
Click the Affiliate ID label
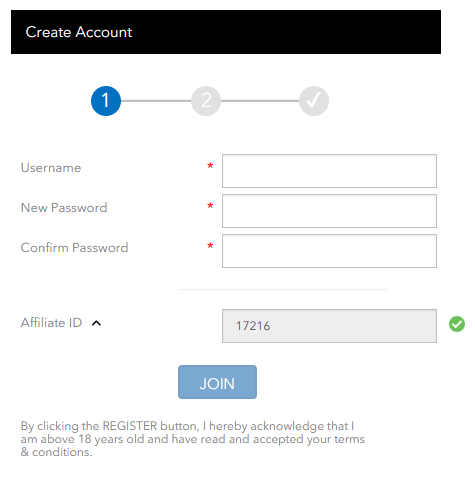point(51,323)
